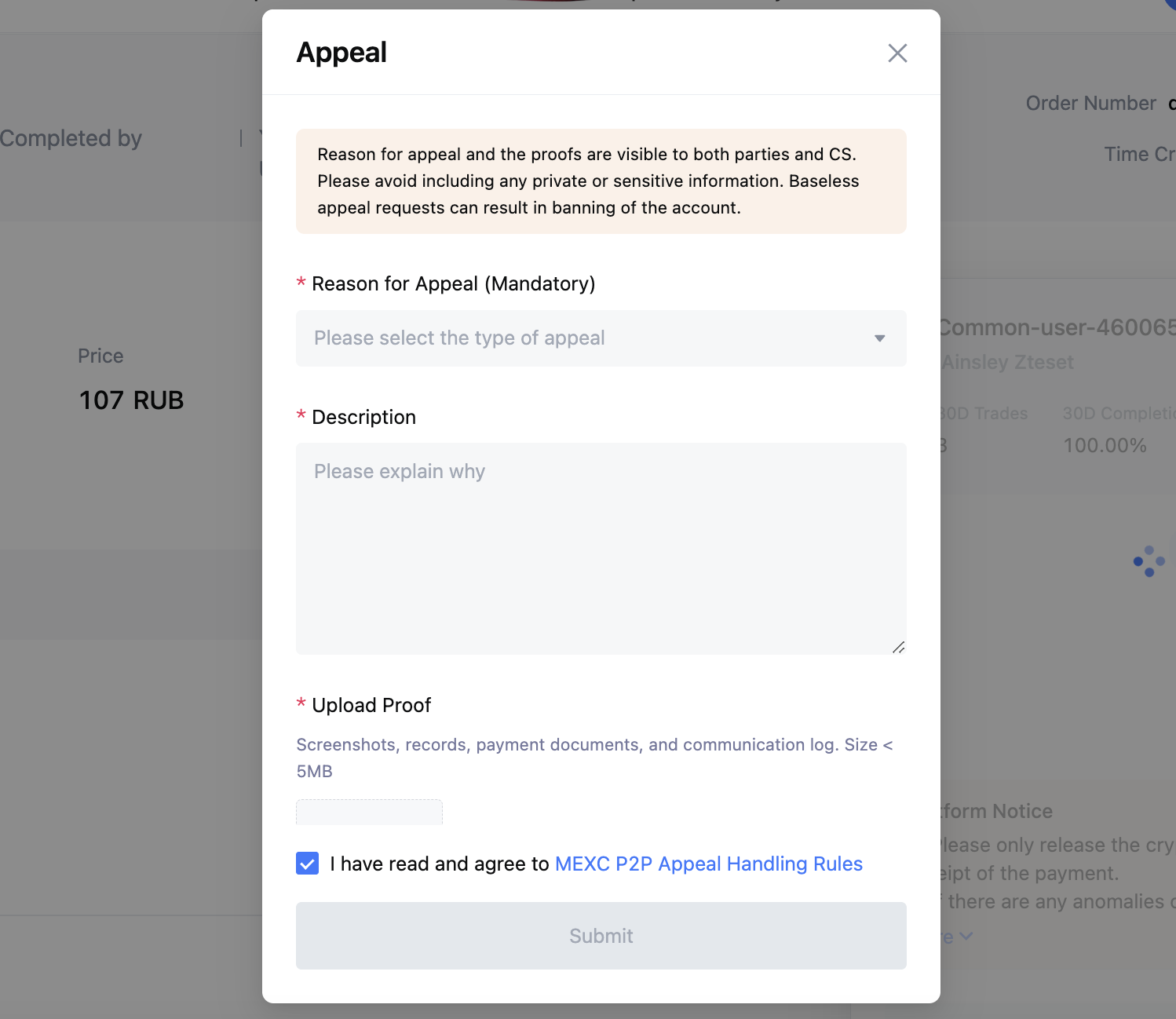Viewport: 1176px width, 1019px height.
Task: Click the dashed Upload Proof box
Action: pos(369,812)
